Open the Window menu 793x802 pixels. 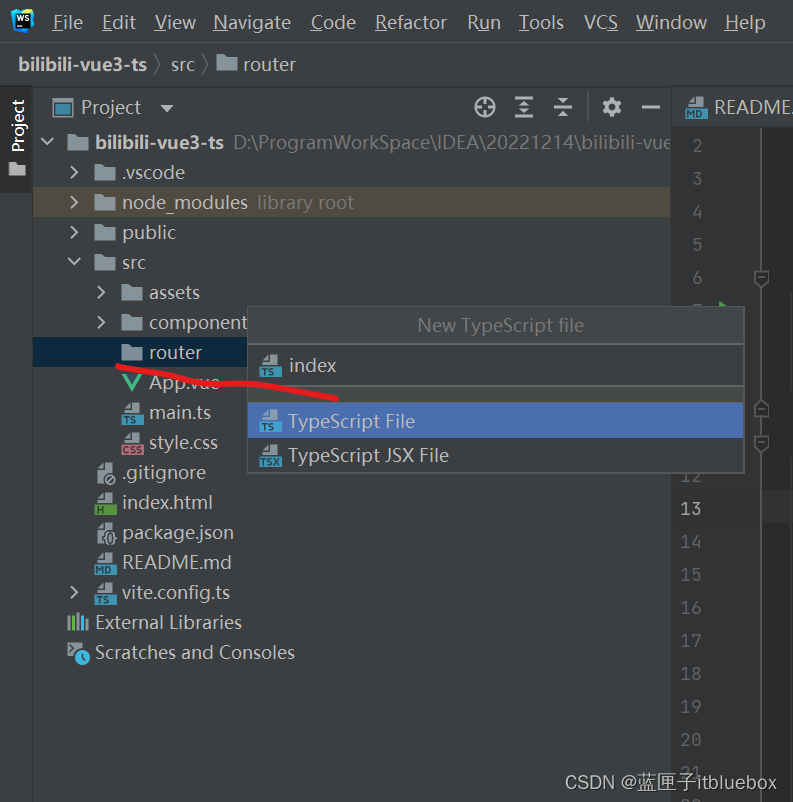click(x=671, y=23)
